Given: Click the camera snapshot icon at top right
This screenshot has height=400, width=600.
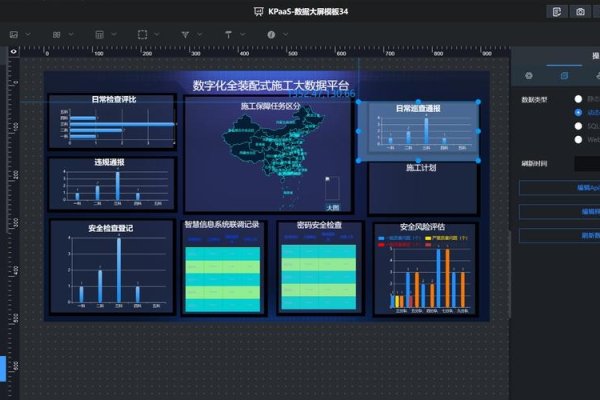Looking at the screenshot, I should click(580, 12).
